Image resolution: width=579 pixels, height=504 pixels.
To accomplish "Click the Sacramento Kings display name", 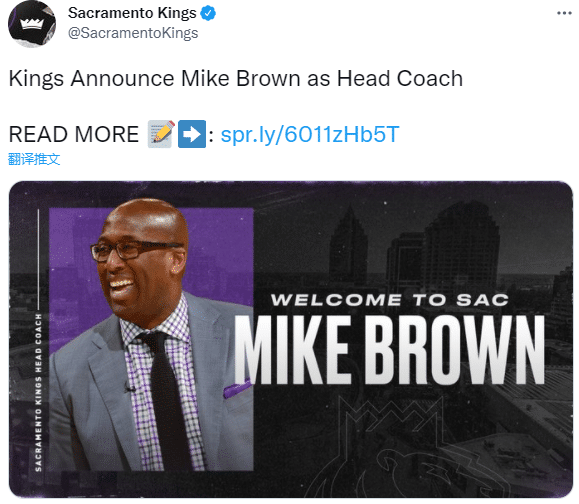I will coord(132,13).
